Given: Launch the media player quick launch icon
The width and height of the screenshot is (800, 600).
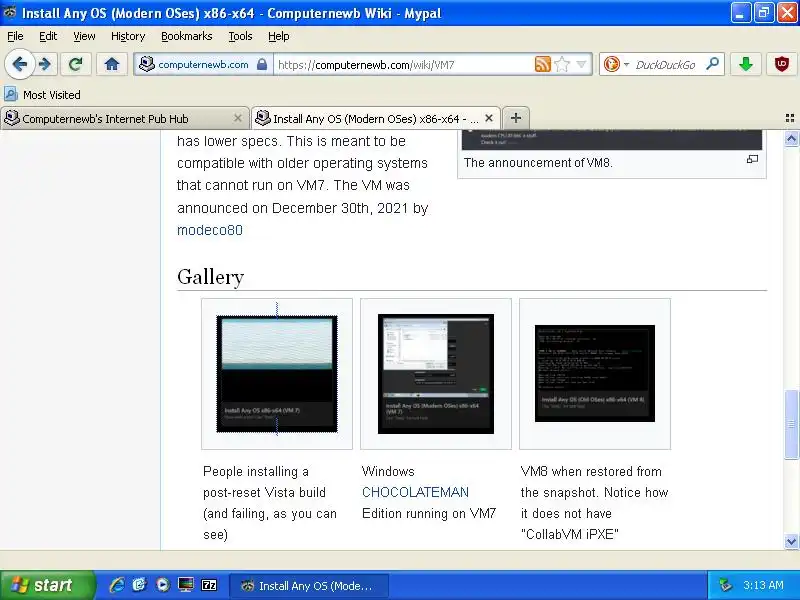Looking at the screenshot, I should (x=162, y=585).
